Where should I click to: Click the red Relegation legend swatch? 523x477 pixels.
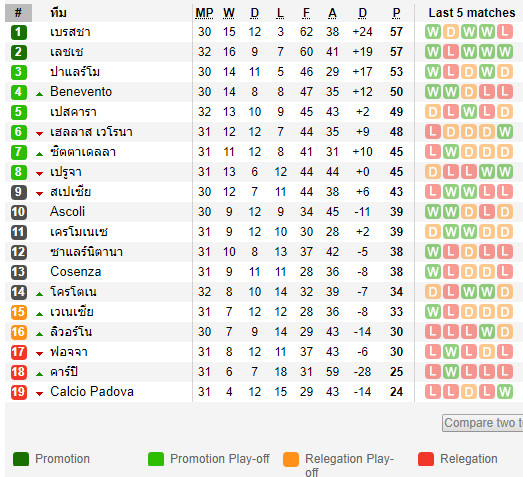(426, 459)
